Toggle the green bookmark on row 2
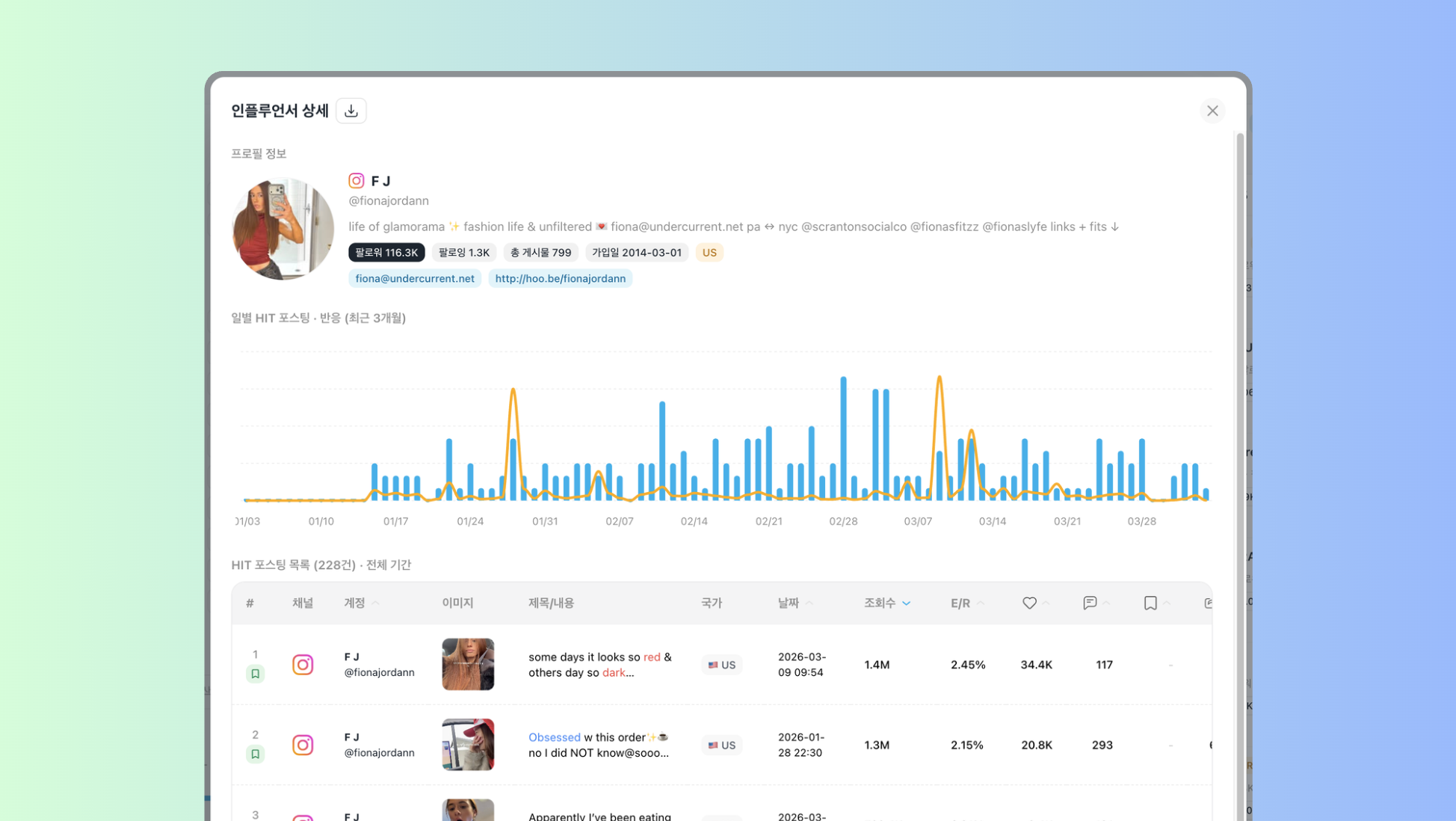This screenshot has height=821, width=1456. pyautogui.click(x=256, y=754)
